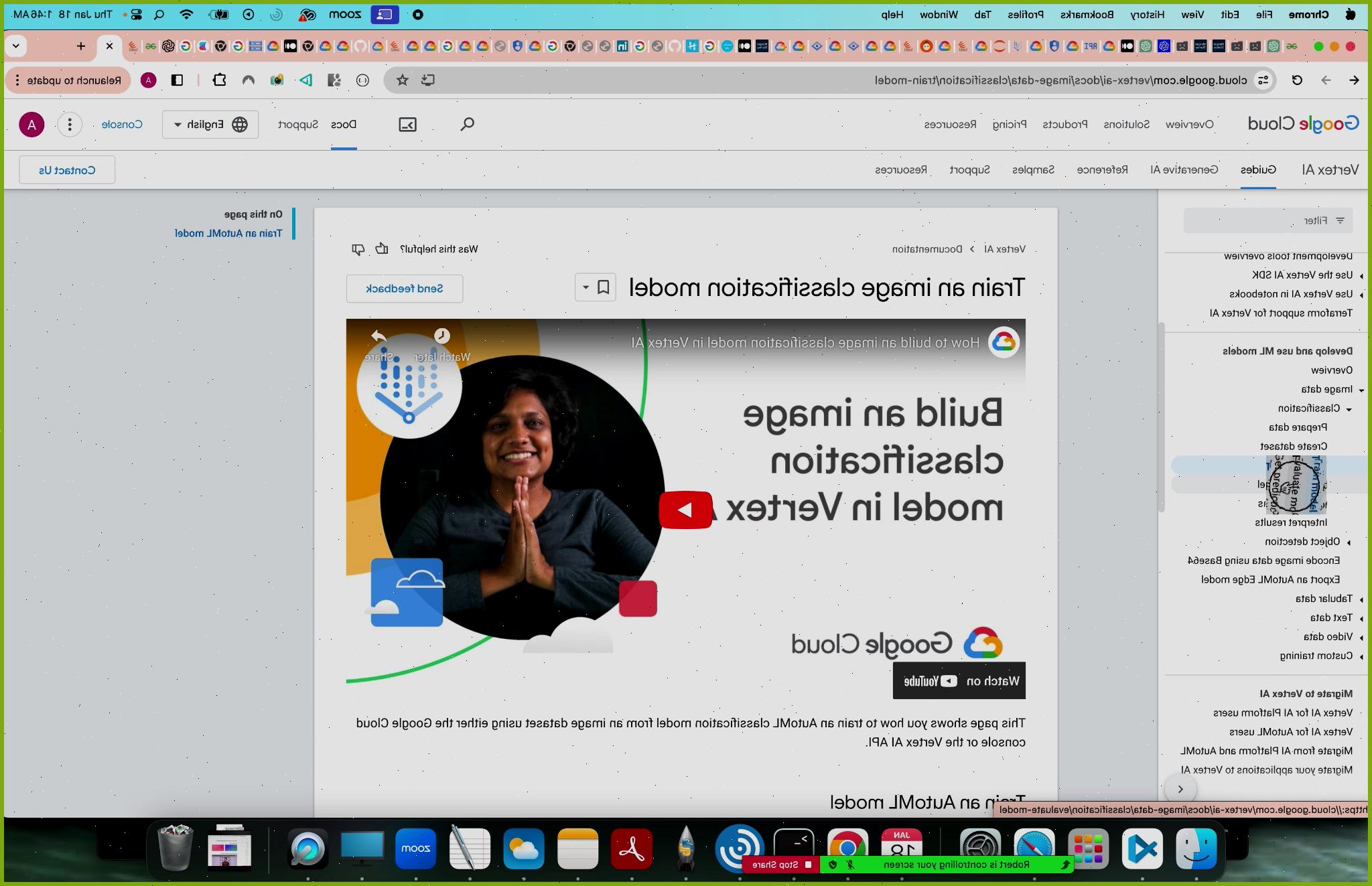Screen dimensions: 1372x886
Task: Open Adobe Acrobat from the dock
Action: pyautogui.click(x=632, y=849)
